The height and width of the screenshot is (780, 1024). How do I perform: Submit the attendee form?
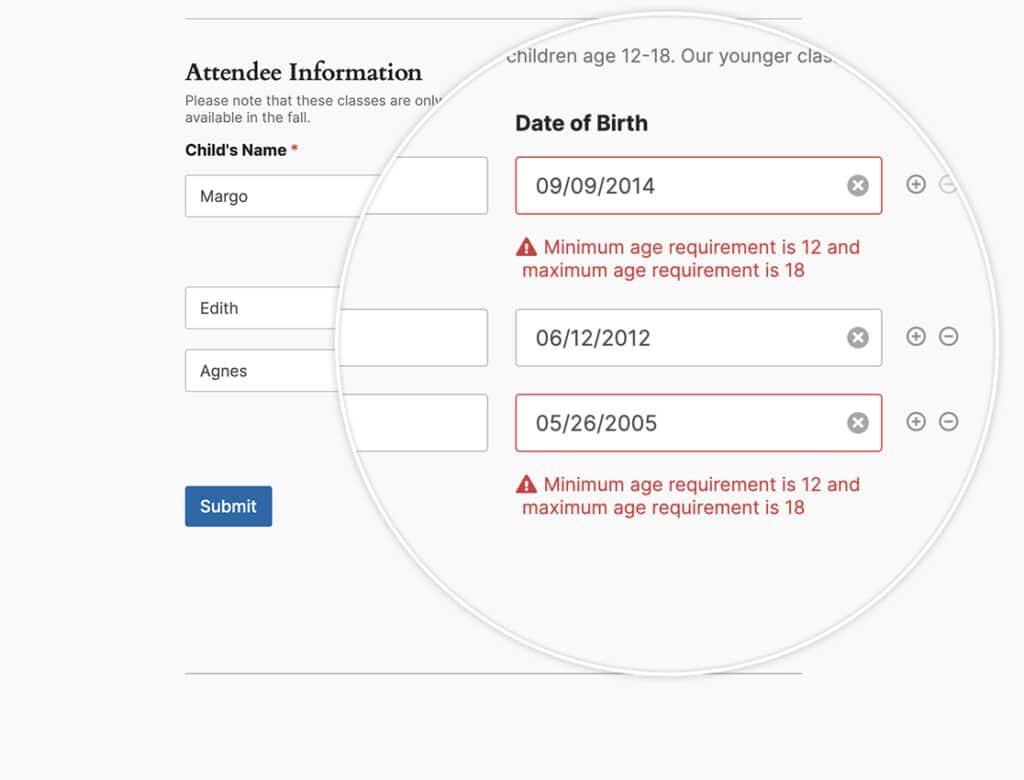click(x=228, y=506)
